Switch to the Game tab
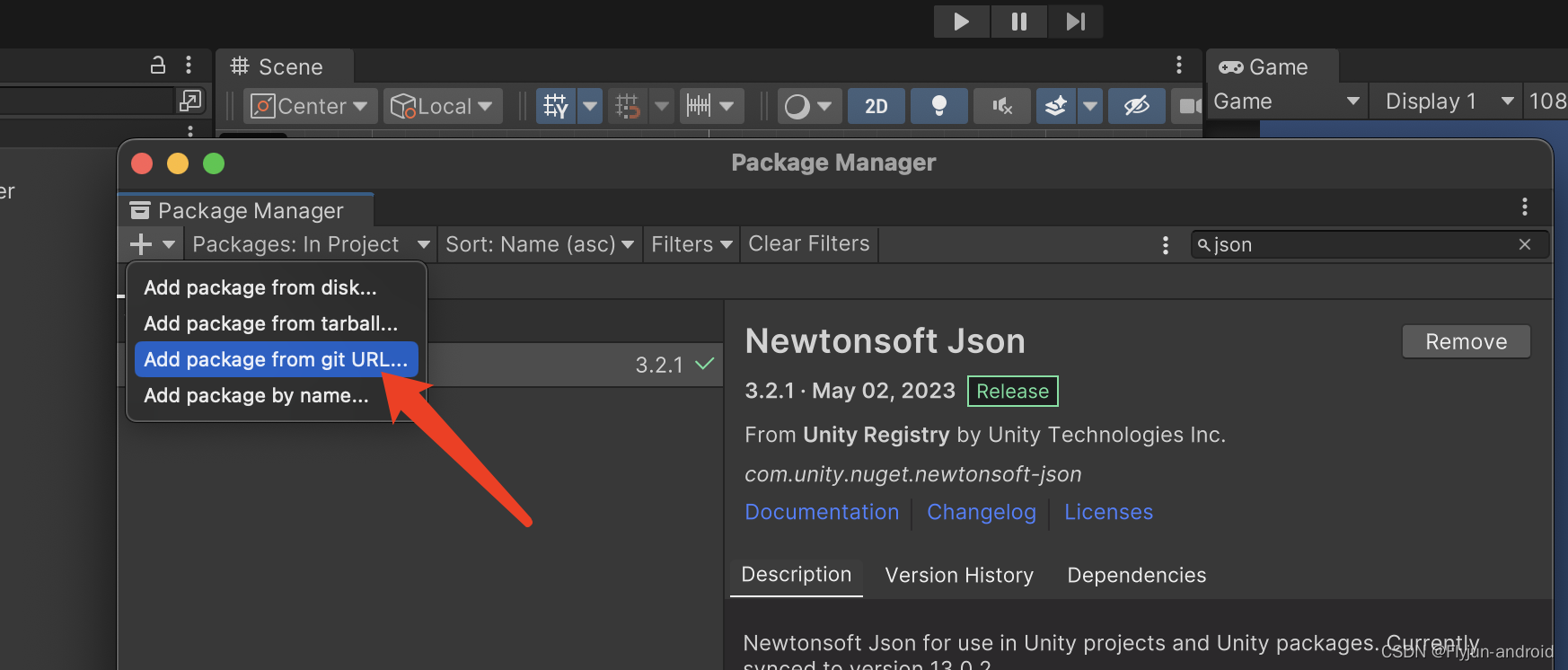This screenshot has width=1568, height=670. point(1272,67)
